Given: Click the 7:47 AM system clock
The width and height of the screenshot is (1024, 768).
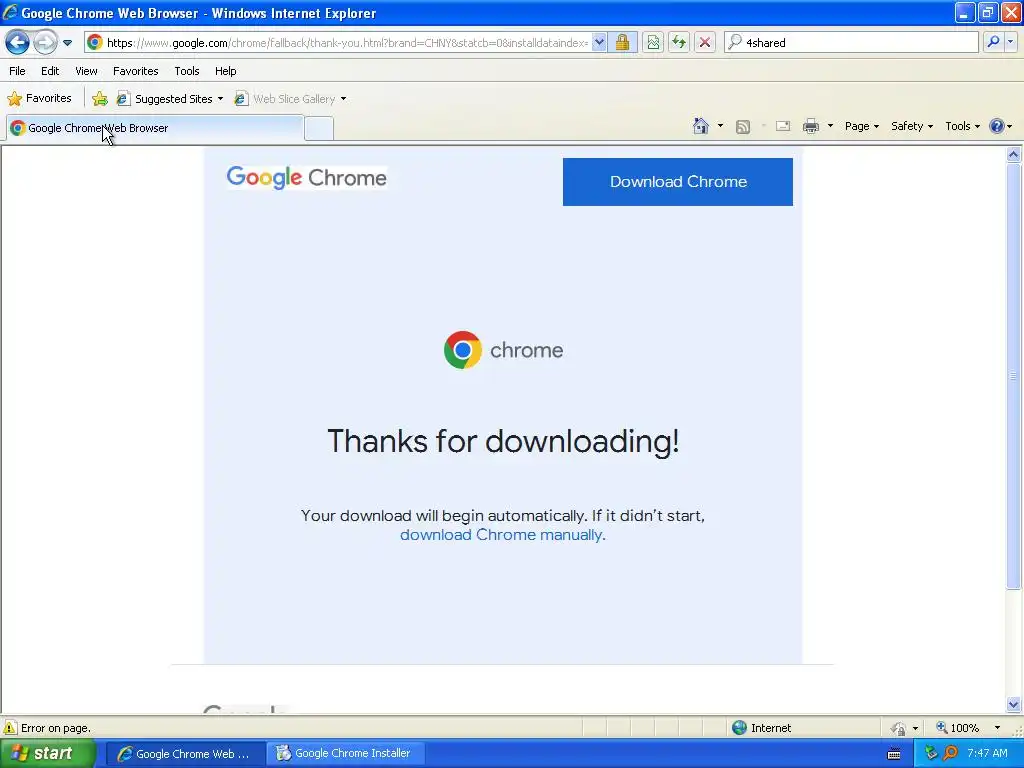Looking at the screenshot, I should click(x=987, y=753).
